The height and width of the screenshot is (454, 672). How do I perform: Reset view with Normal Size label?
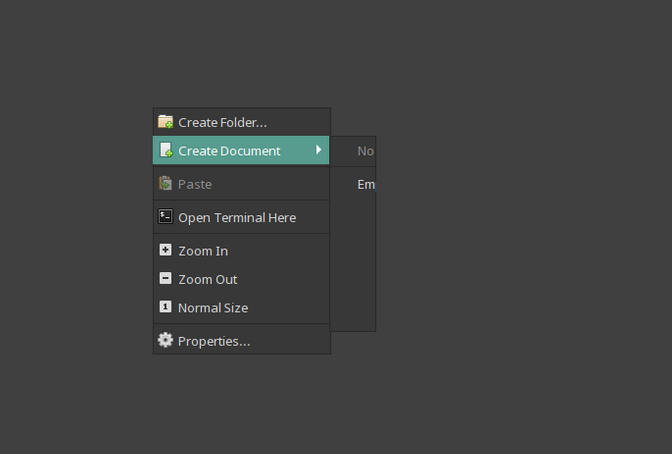tap(213, 308)
